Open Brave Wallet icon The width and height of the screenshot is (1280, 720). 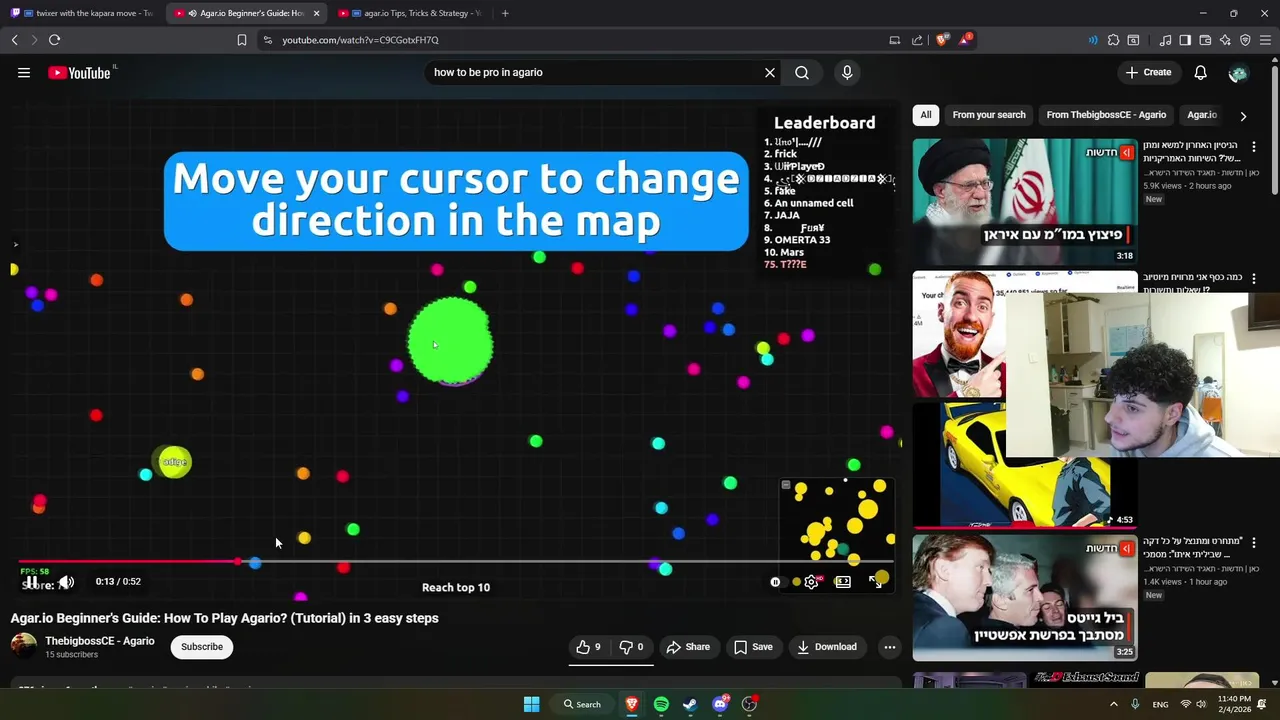coord(1205,40)
